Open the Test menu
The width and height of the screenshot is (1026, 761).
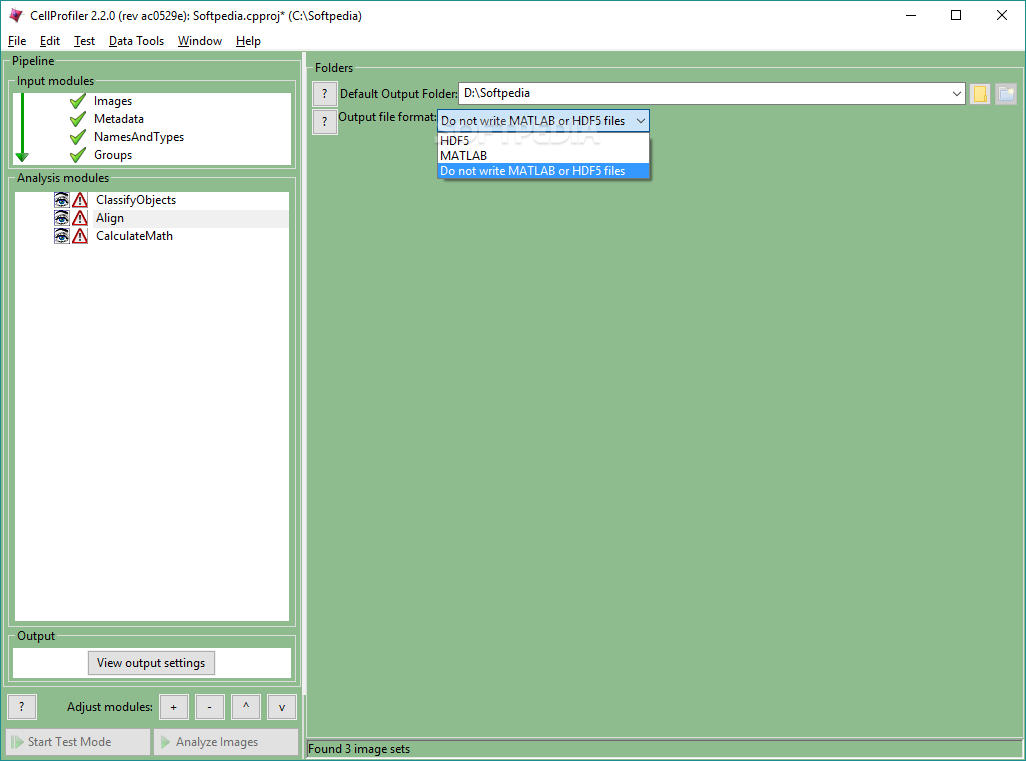click(x=84, y=41)
